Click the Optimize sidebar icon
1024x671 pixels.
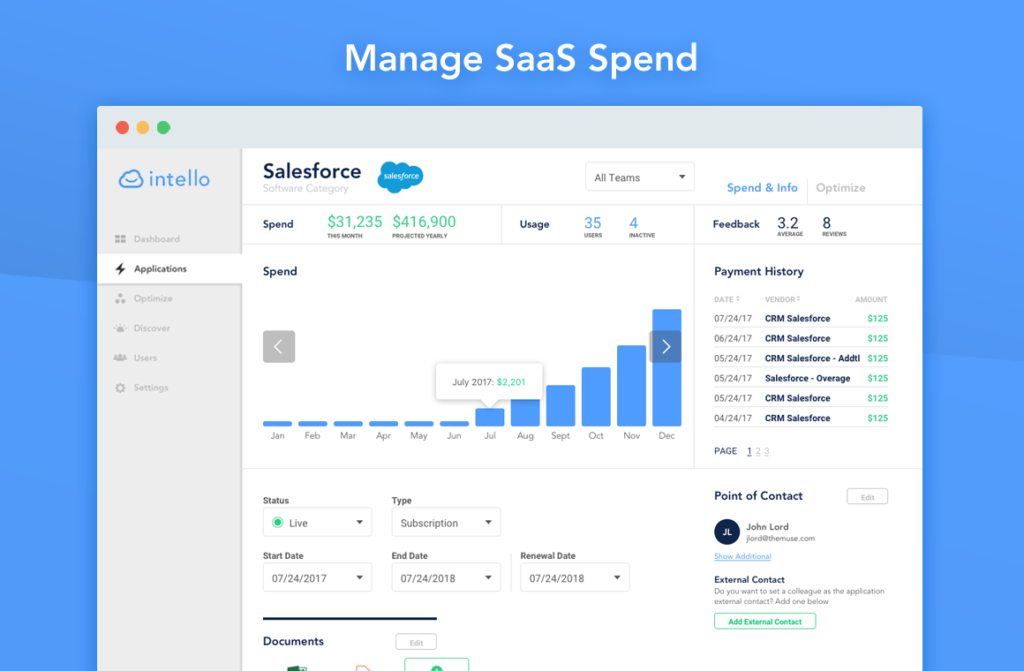120,299
